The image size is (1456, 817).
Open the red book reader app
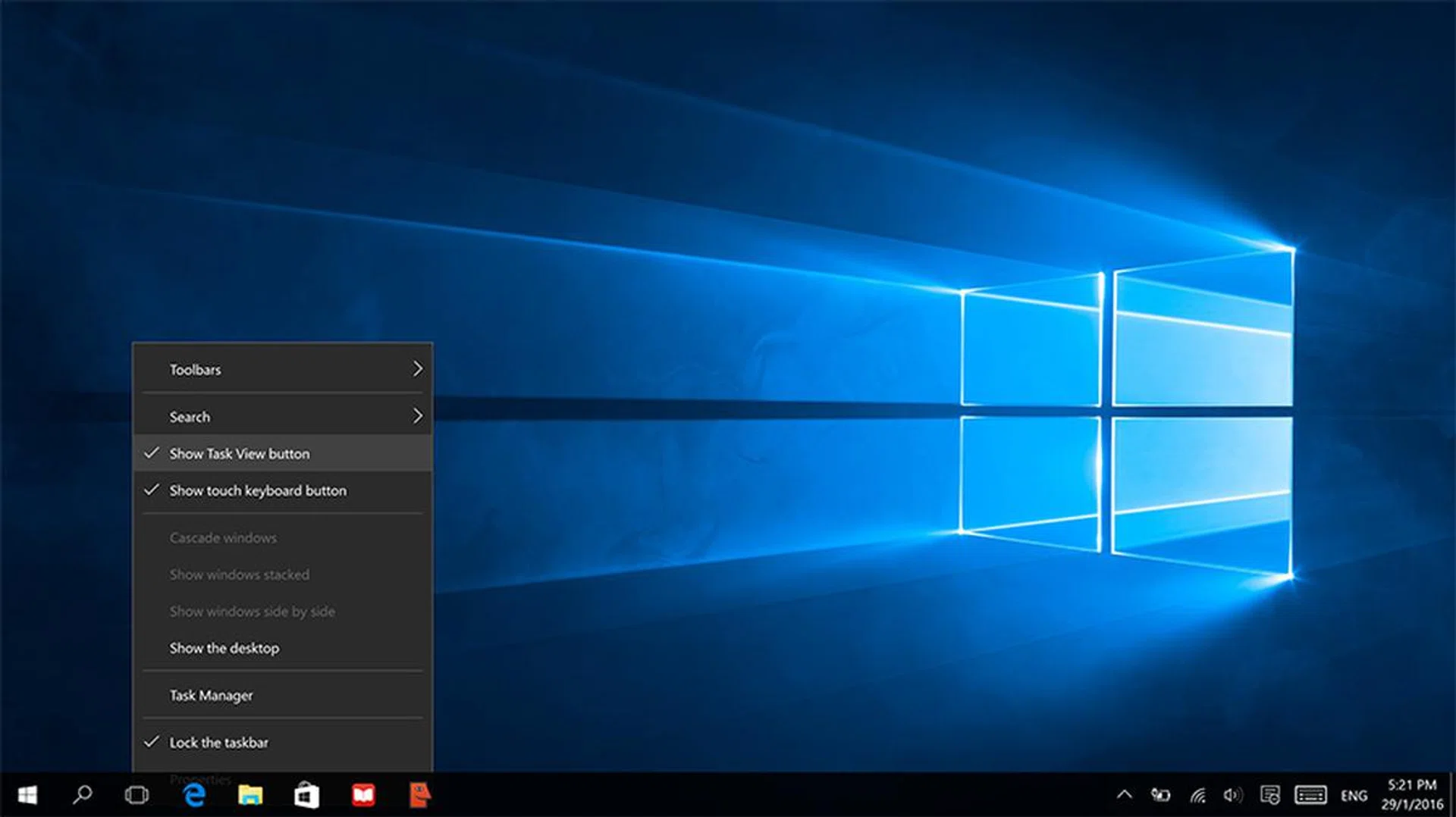coord(363,794)
